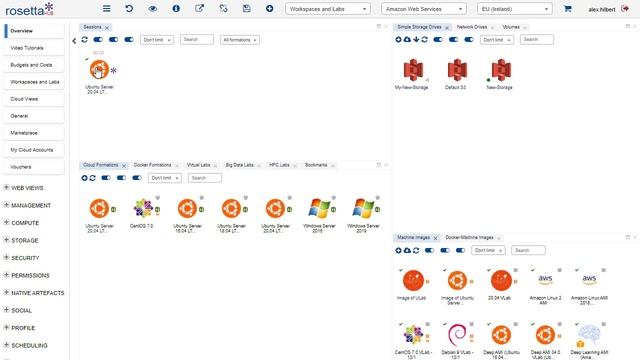Open My Cloud Accounts in sidebar

coord(34,150)
